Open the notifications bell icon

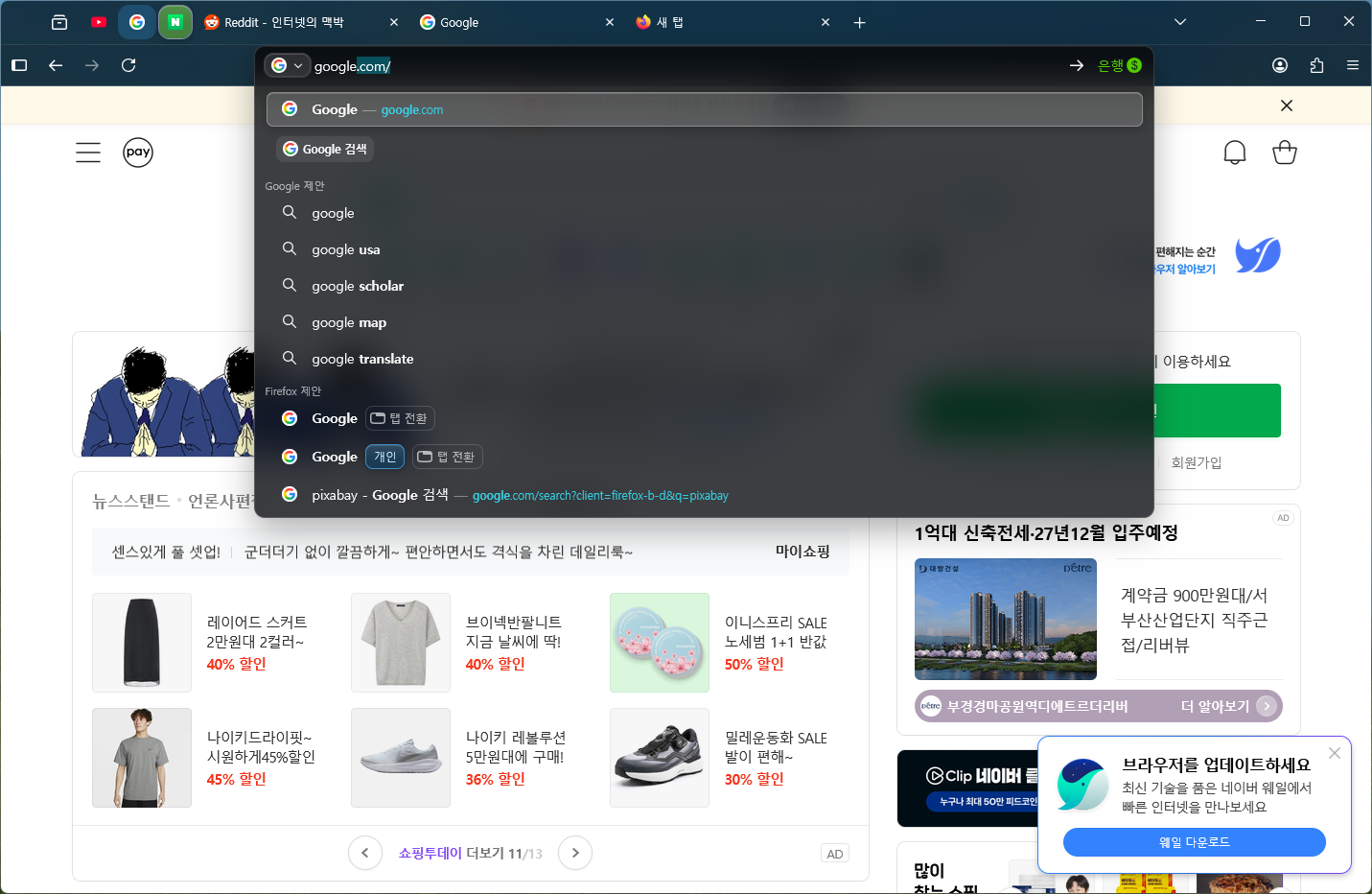click(1235, 153)
